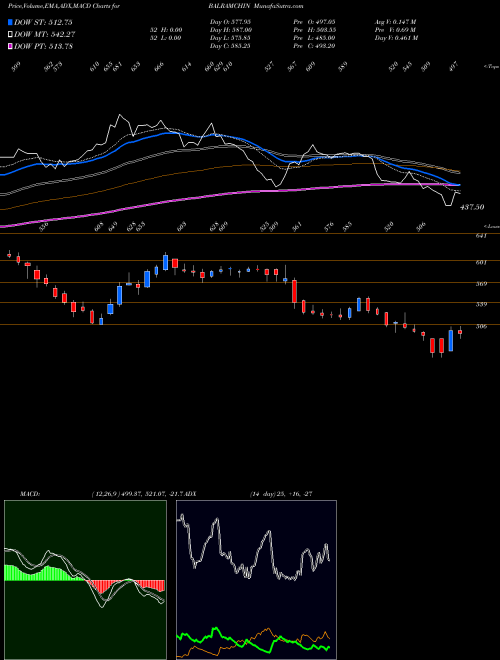Click the 'Day C: 583.25' value
Image resolution: width=500 pixels, height=660 pixels.
(230, 46)
